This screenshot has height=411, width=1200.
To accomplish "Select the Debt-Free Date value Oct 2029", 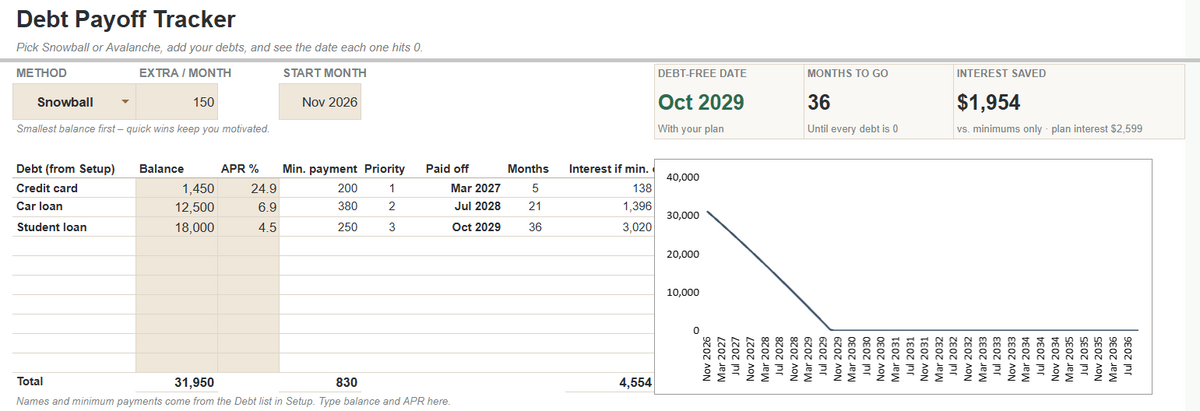I will click(x=700, y=102).
